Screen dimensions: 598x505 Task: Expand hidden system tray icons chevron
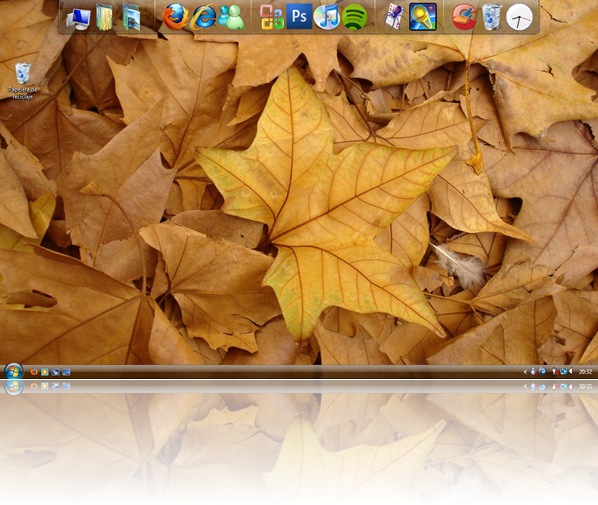[525, 372]
